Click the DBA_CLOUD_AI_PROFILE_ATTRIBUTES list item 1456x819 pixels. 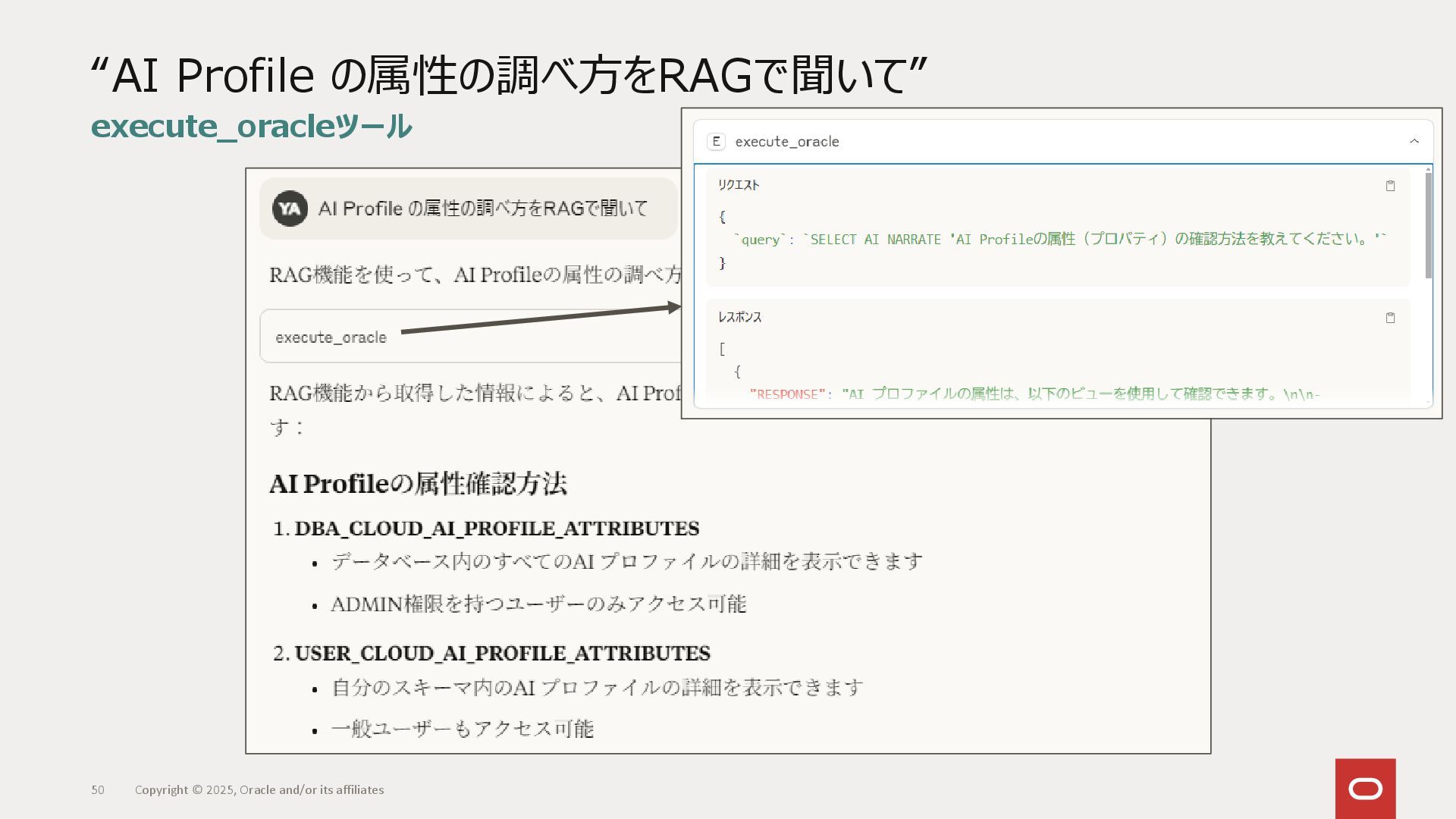click(497, 529)
